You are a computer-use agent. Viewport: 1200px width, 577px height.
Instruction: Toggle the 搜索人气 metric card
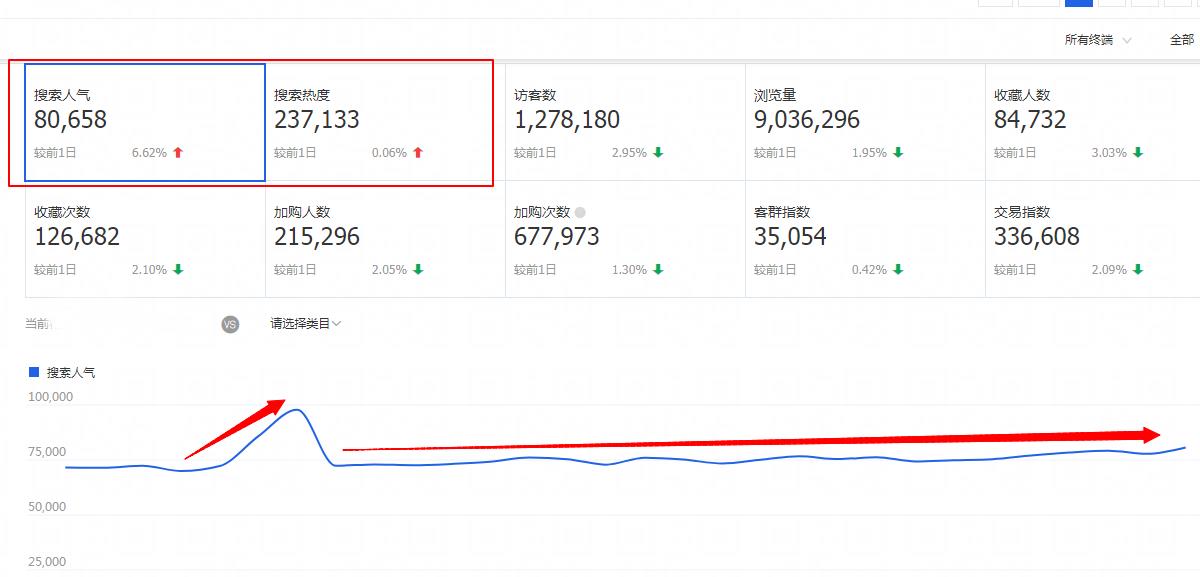pos(145,123)
